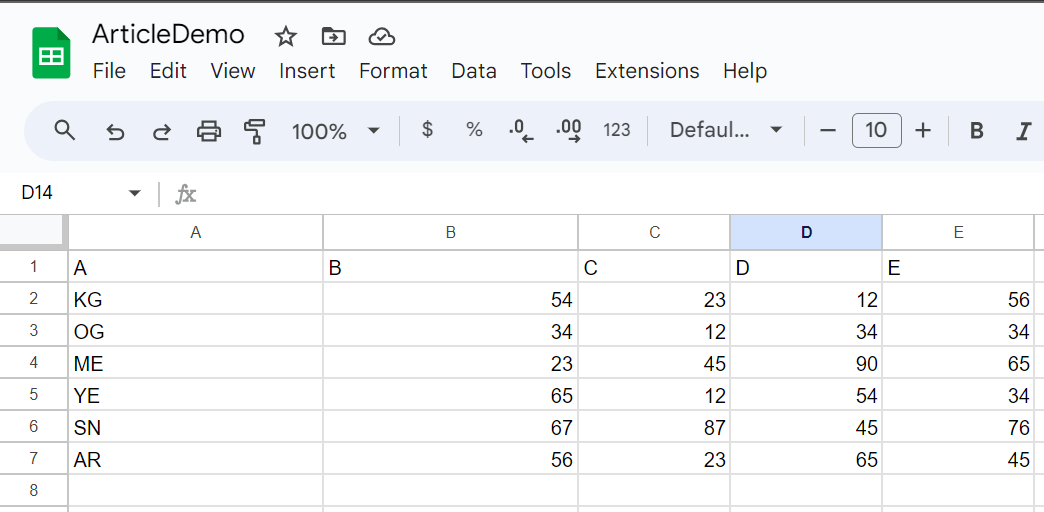
Task: Select cell with value 90
Action: pyautogui.click(x=806, y=363)
